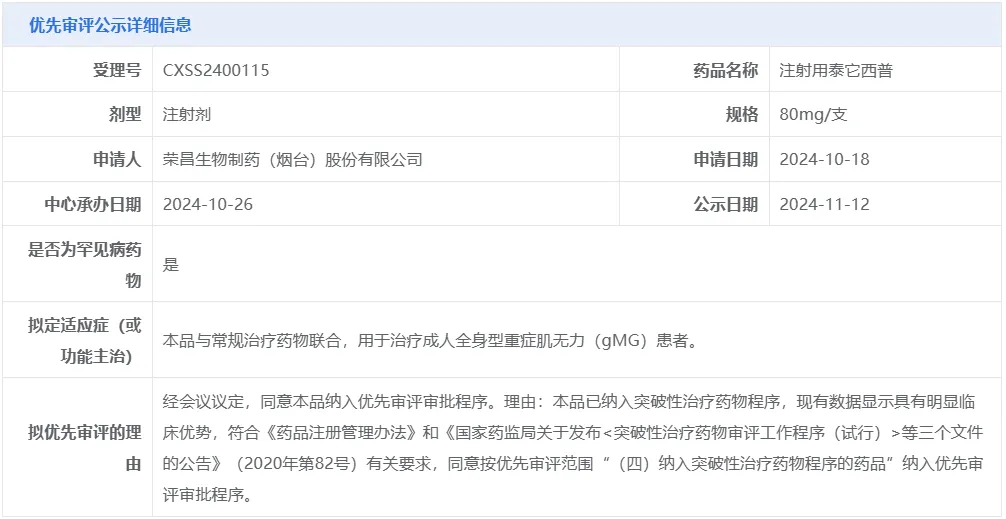Viewport: 1006px width, 519px height.
Task: Click the 受理号 field label
Action: (x=117, y=70)
